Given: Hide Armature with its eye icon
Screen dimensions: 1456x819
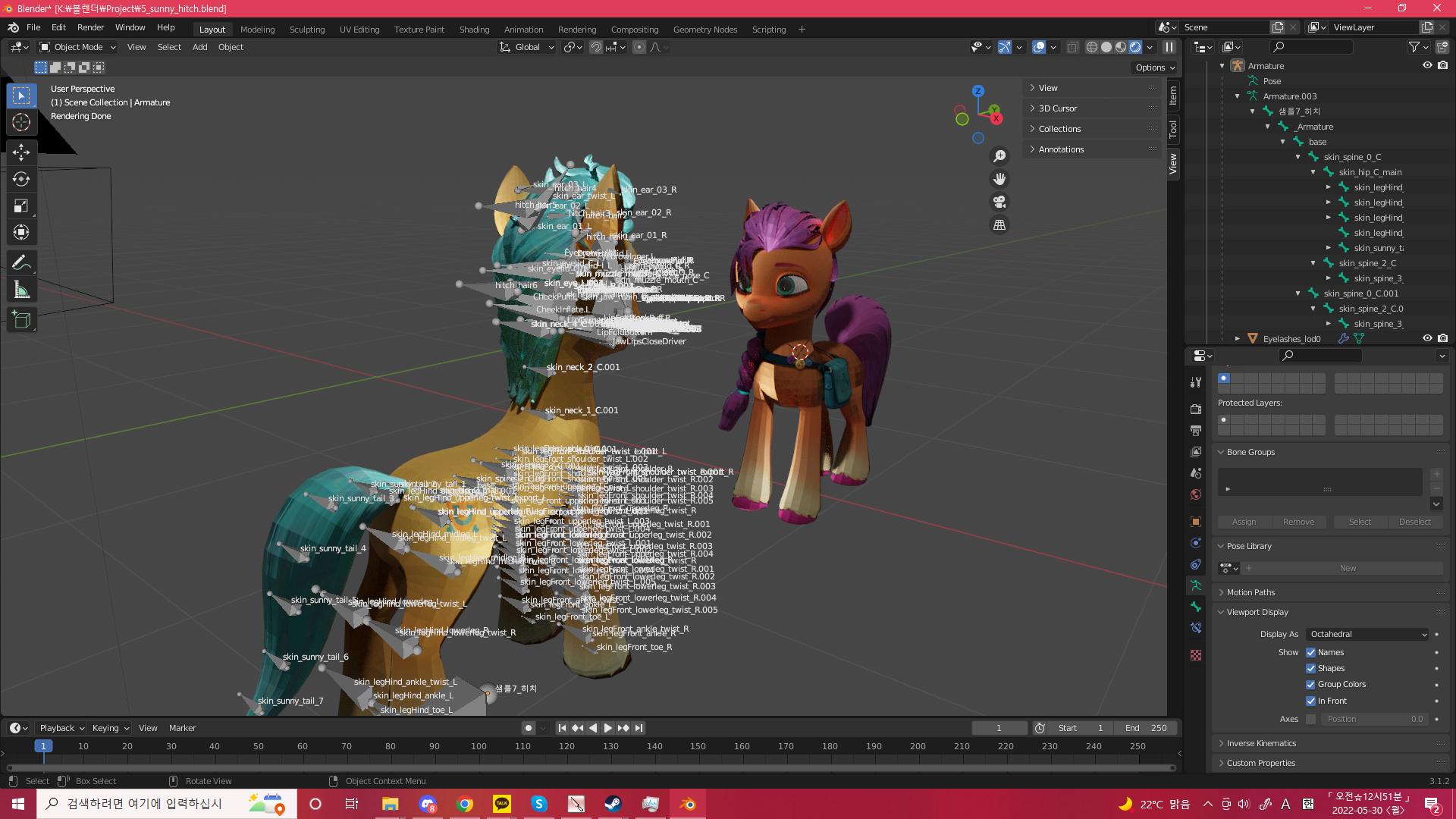Looking at the screenshot, I should 1427,65.
